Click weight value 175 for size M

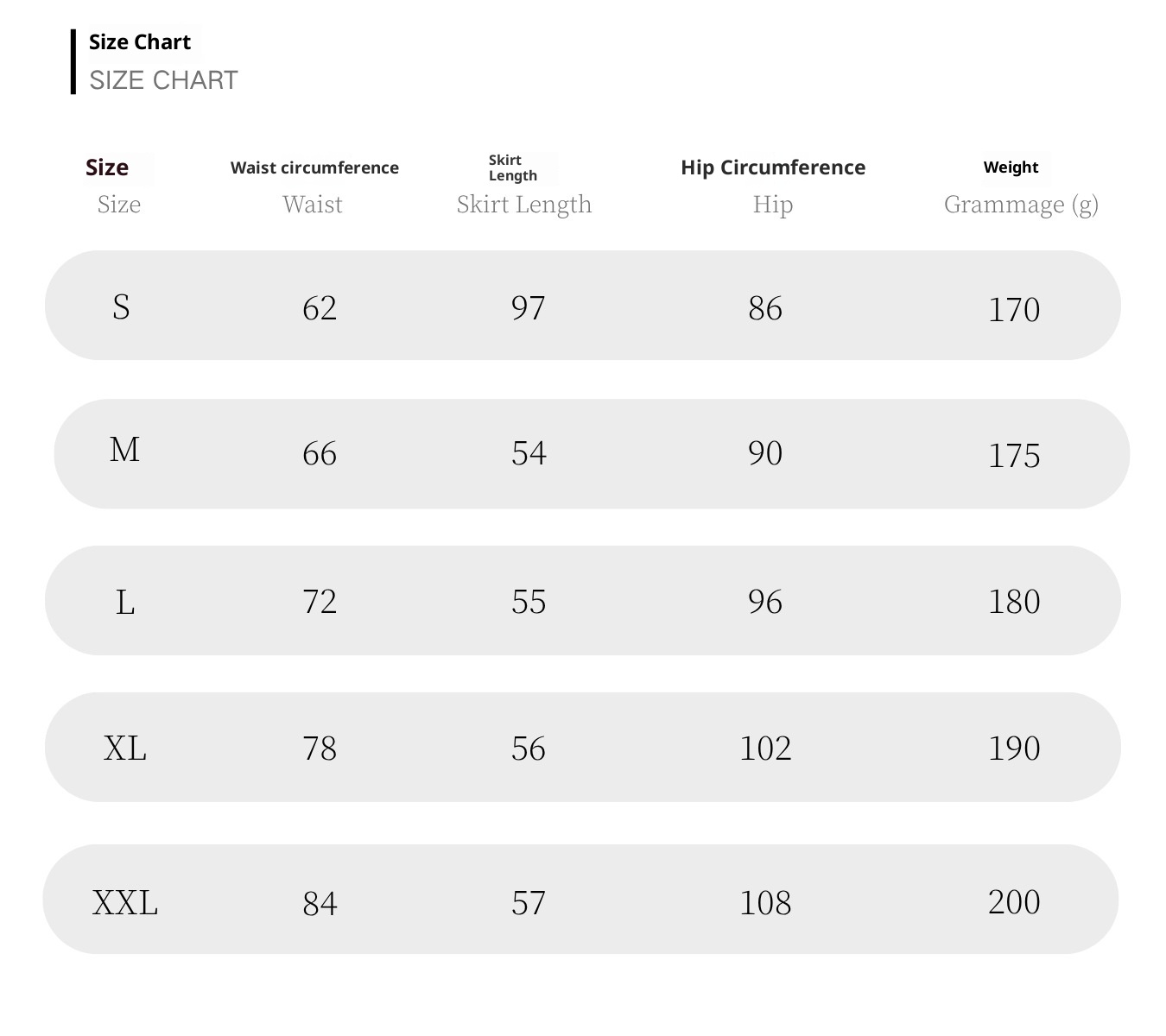point(1014,456)
